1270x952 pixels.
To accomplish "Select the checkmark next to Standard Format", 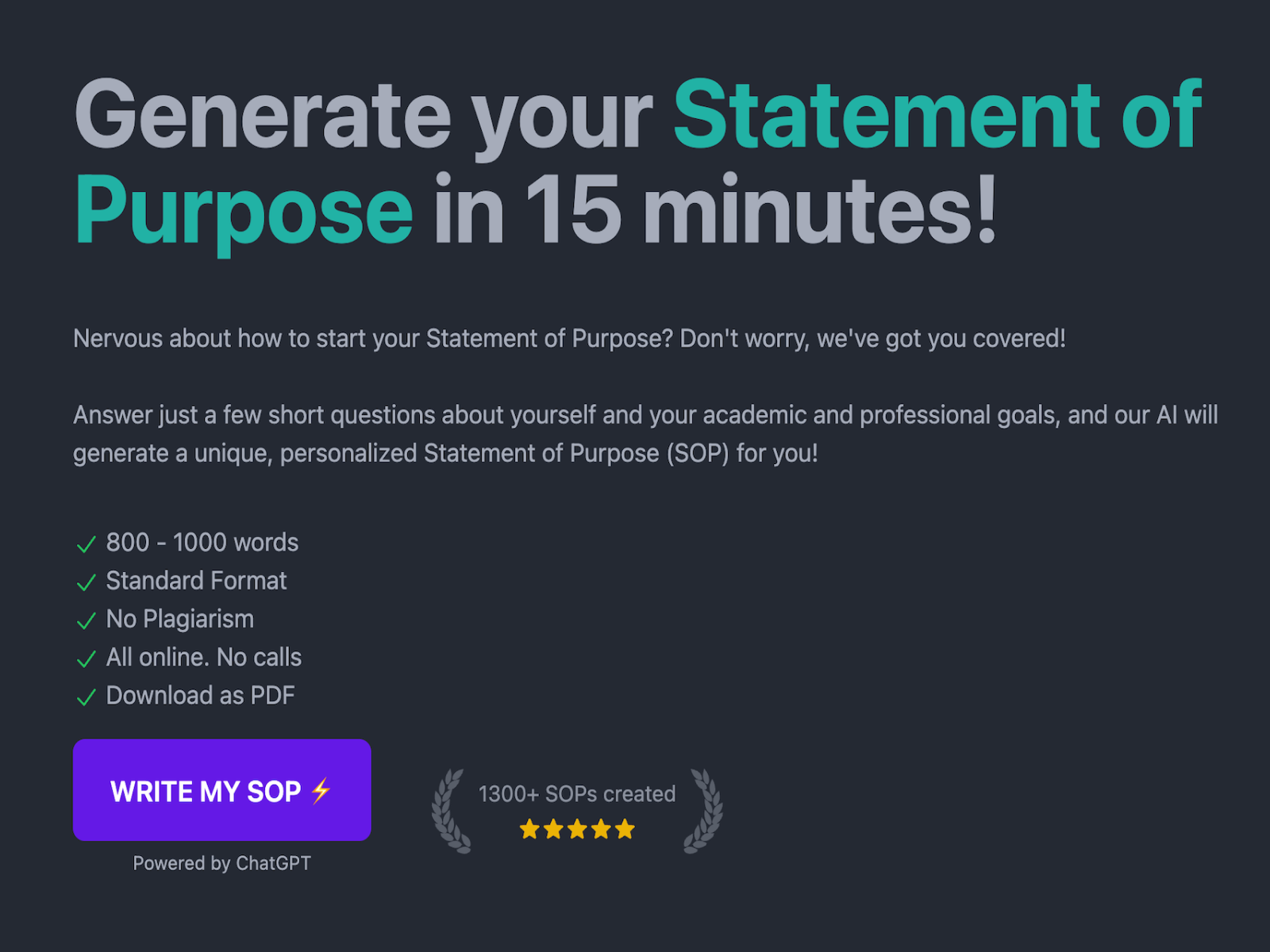I will click(86, 582).
